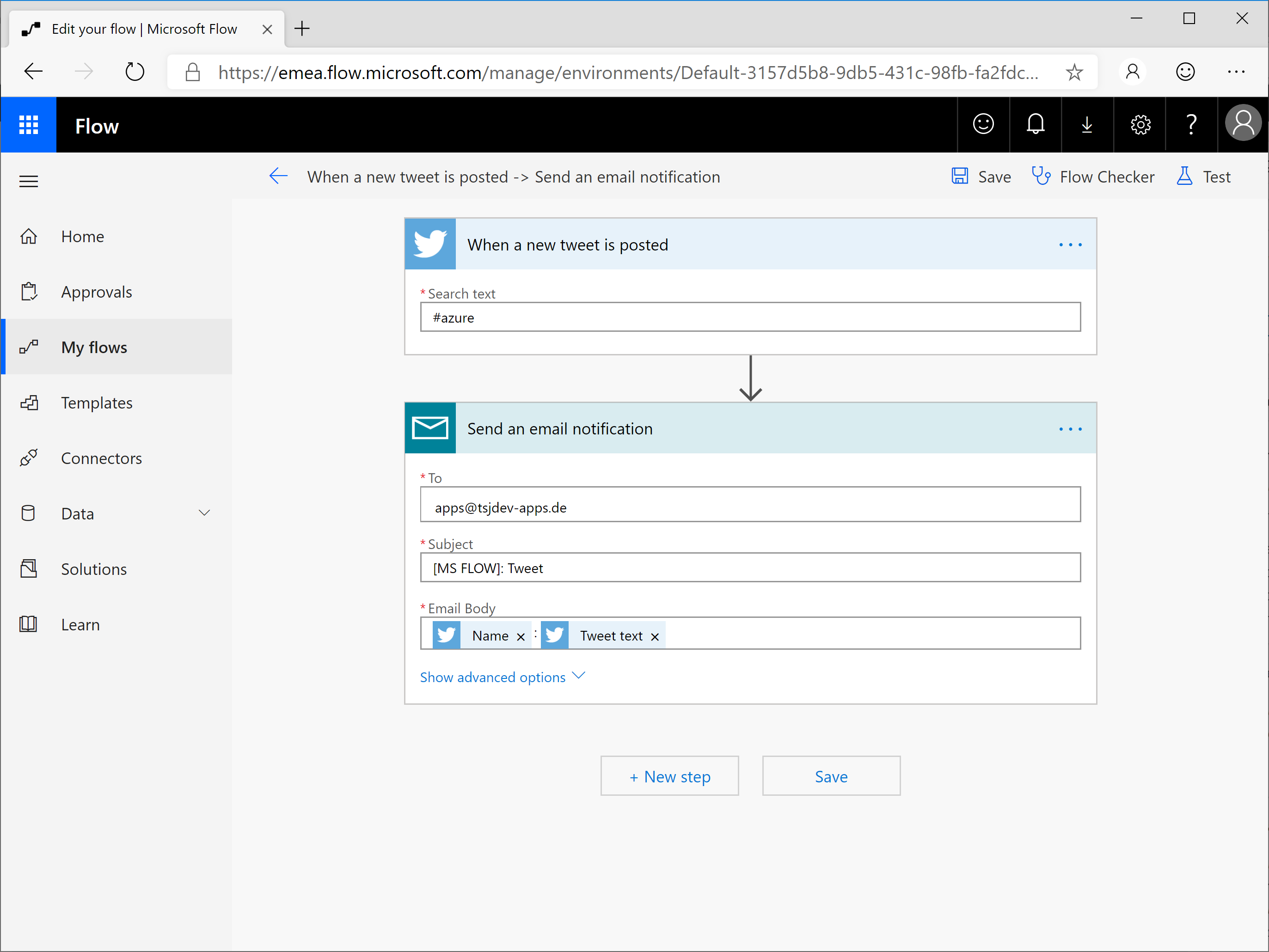Click the notifications bell icon
1269x952 pixels.
1035,124
